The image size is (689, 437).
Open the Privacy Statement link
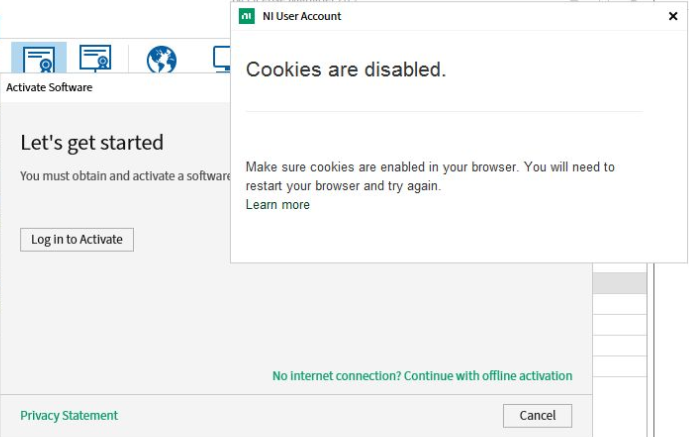(x=69, y=415)
